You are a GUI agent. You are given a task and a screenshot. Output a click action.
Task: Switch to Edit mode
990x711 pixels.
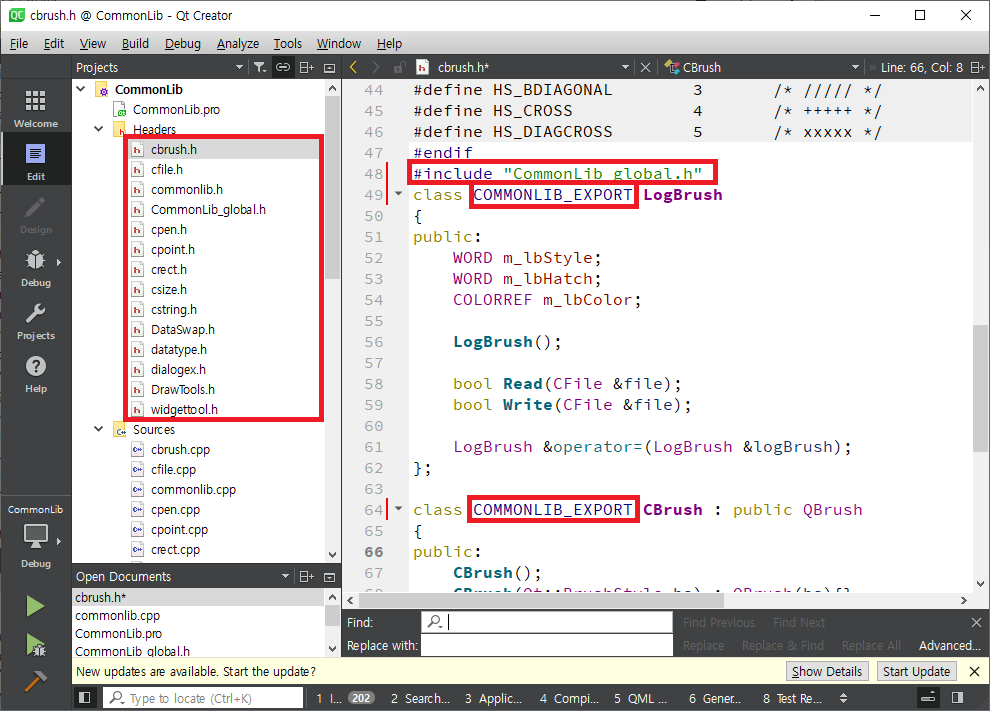(x=35, y=161)
